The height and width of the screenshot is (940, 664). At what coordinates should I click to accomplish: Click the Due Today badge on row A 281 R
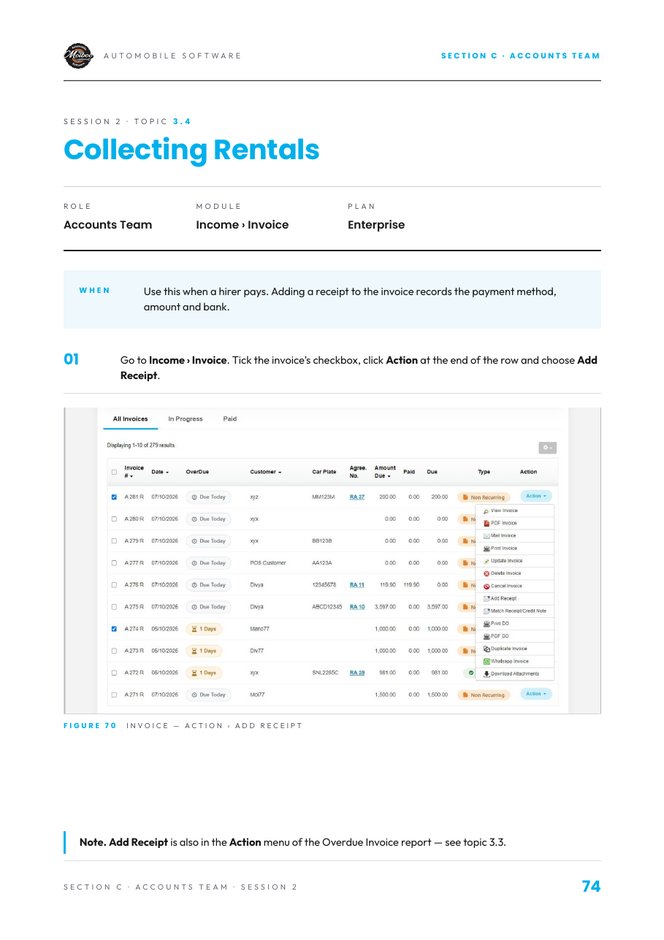click(x=209, y=497)
